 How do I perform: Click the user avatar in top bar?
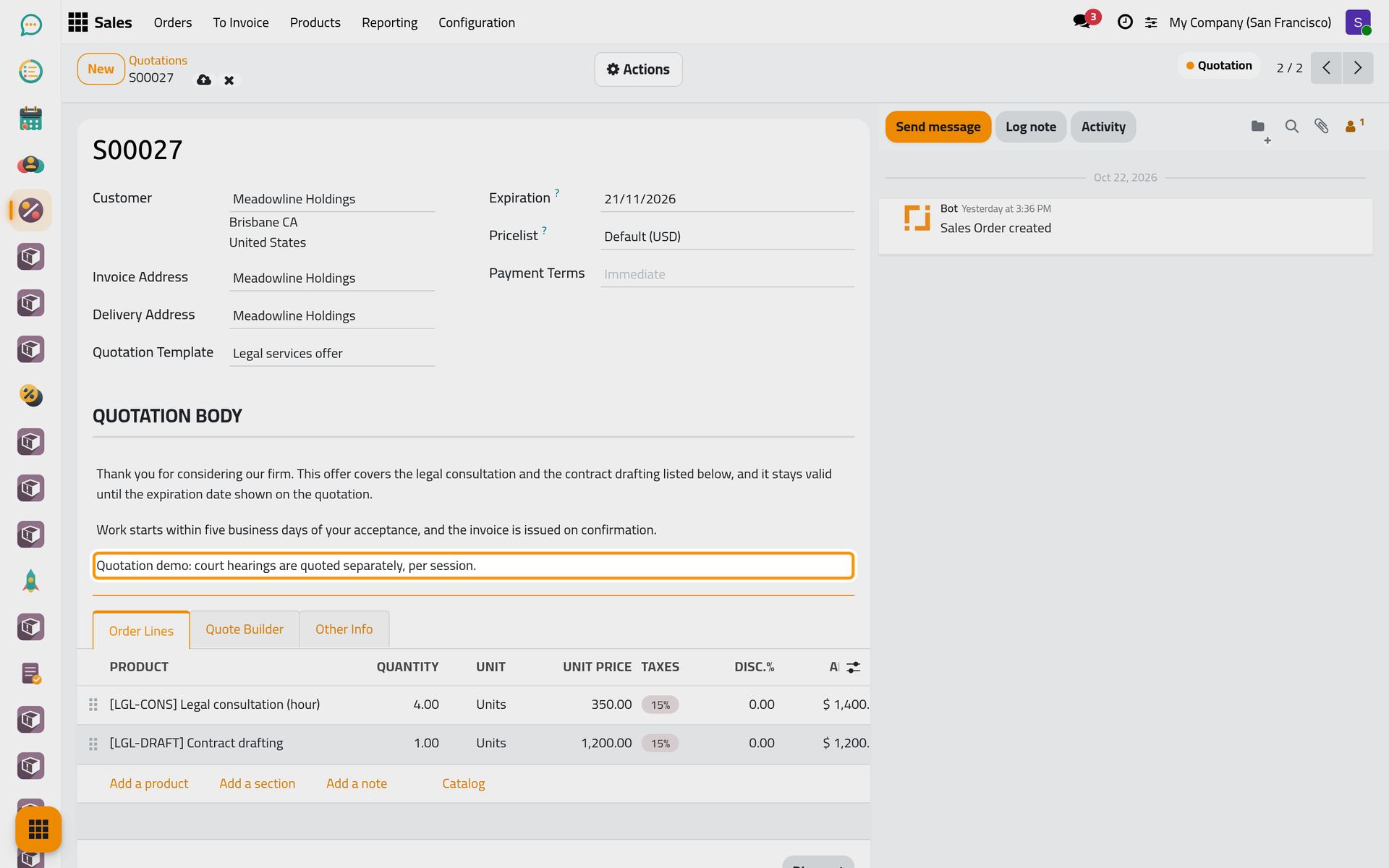coord(1358,22)
